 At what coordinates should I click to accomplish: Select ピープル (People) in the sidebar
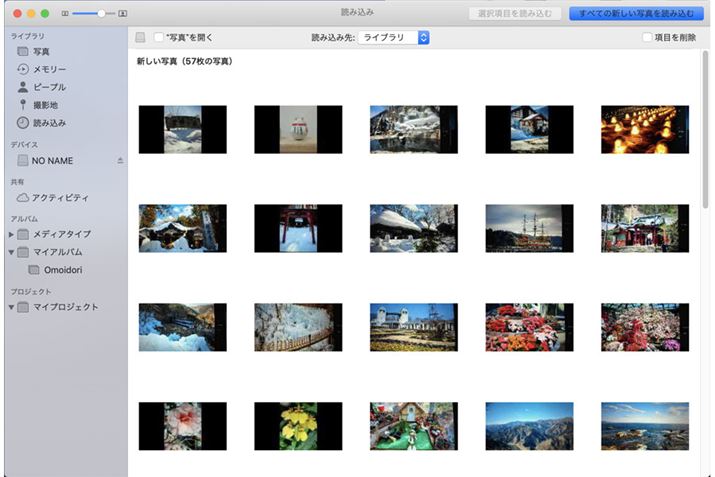(48, 87)
